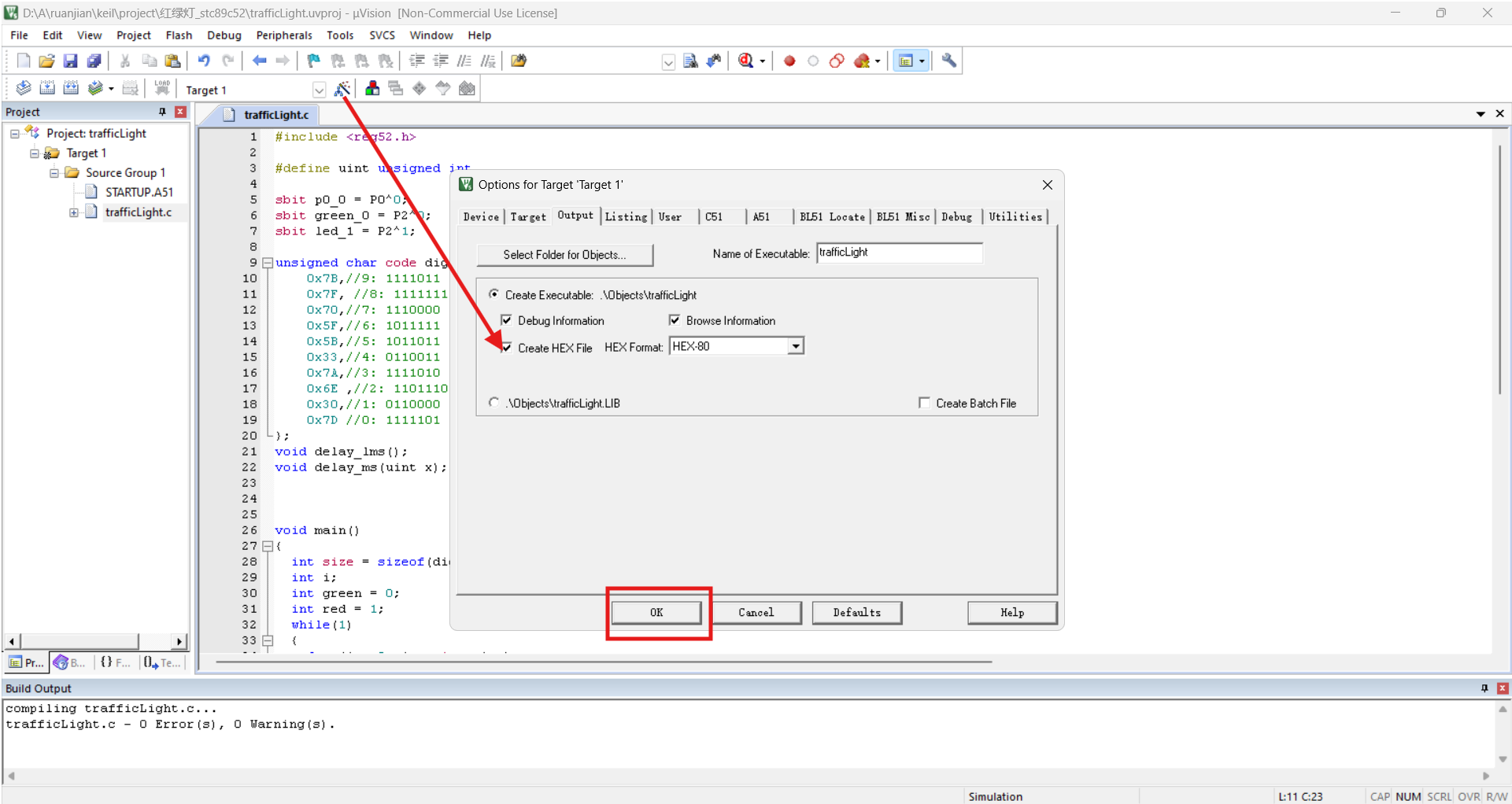Disable all breakpoints icon
This screenshot has width=1512, height=804.
pos(837,61)
